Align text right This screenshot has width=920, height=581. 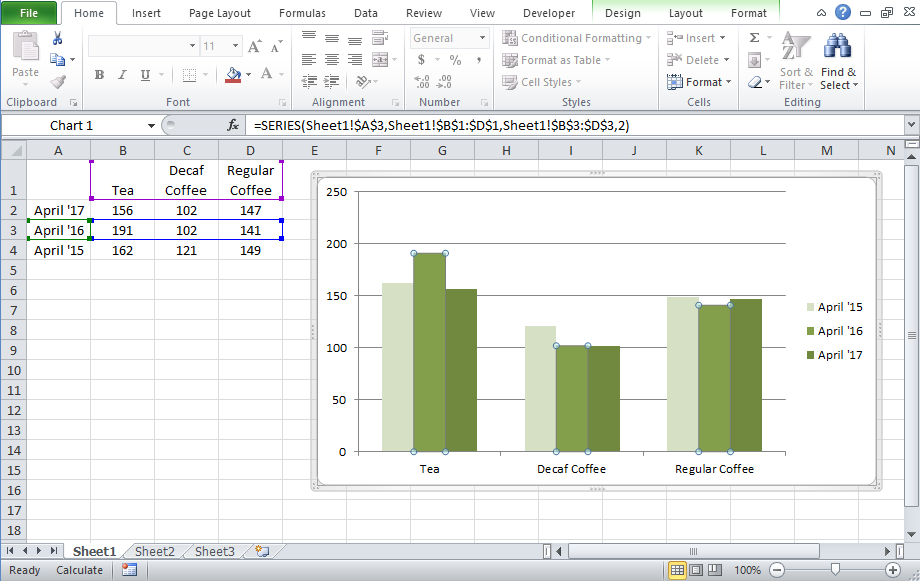click(355, 59)
